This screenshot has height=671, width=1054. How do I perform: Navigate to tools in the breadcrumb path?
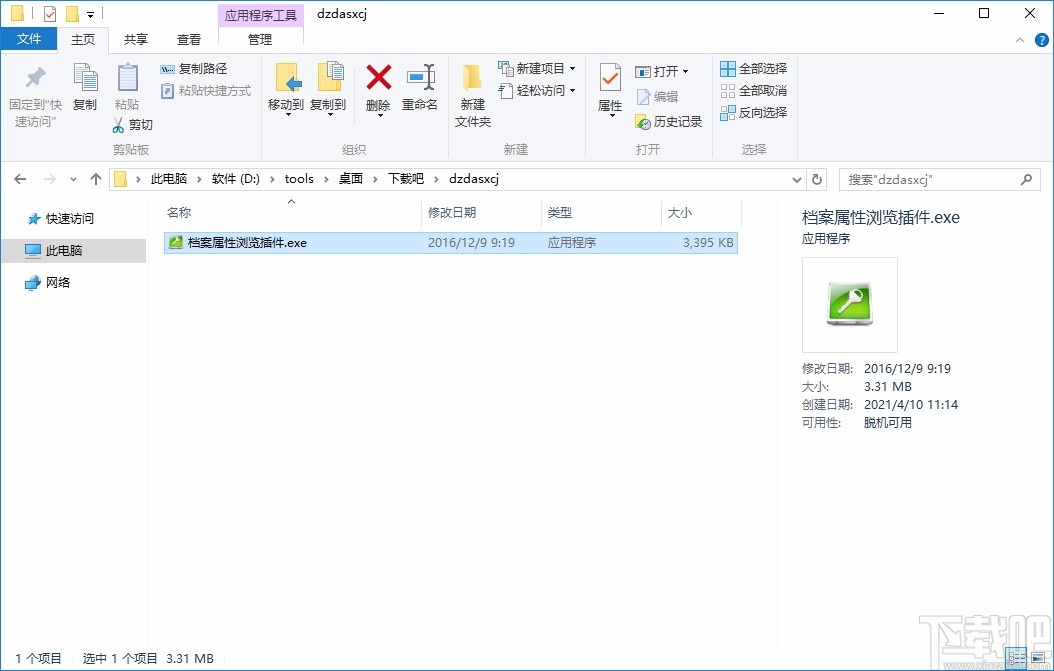(298, 179)
